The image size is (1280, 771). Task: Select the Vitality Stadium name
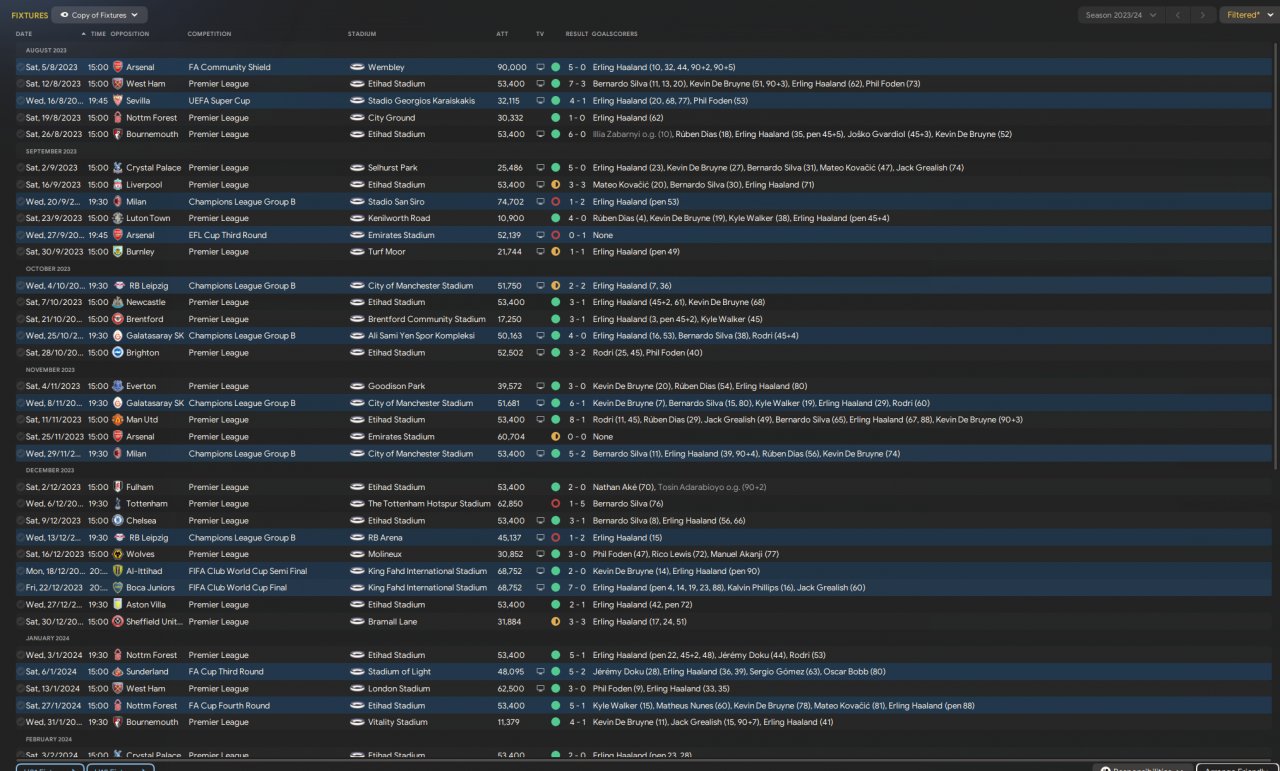click(397, 722)
